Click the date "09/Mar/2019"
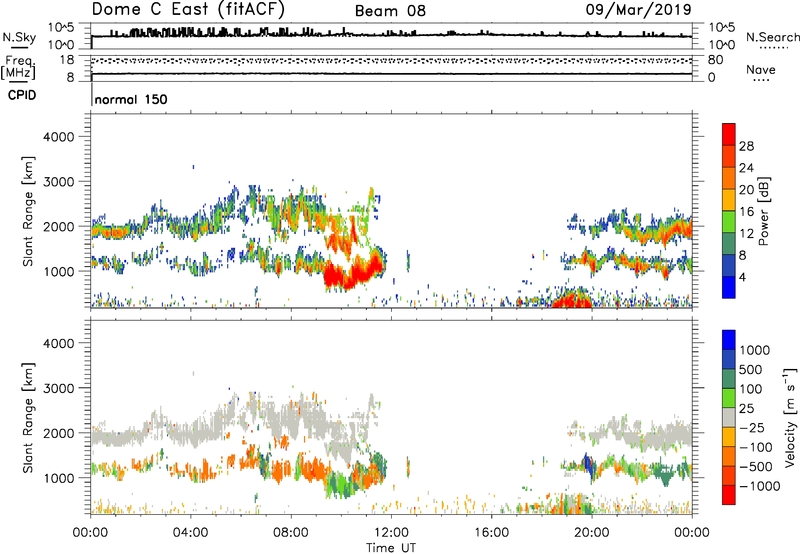Image resolution: width=800 pixels, height=554 pixels. coord(638,9)
